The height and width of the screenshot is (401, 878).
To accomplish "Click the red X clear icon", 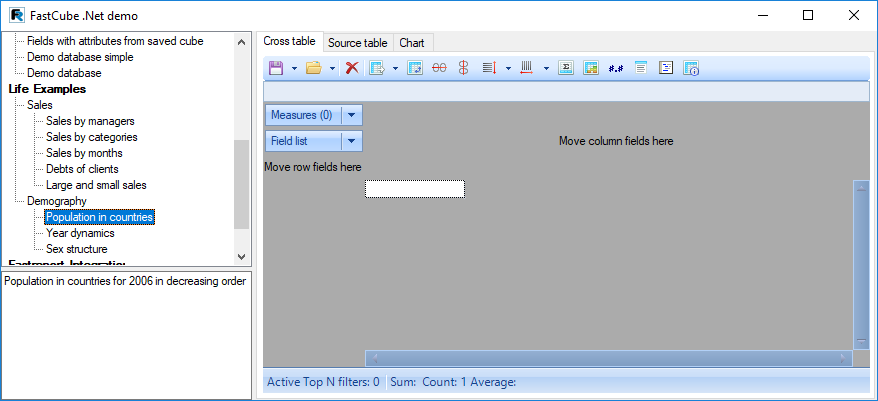I will (x=352, y=68).
